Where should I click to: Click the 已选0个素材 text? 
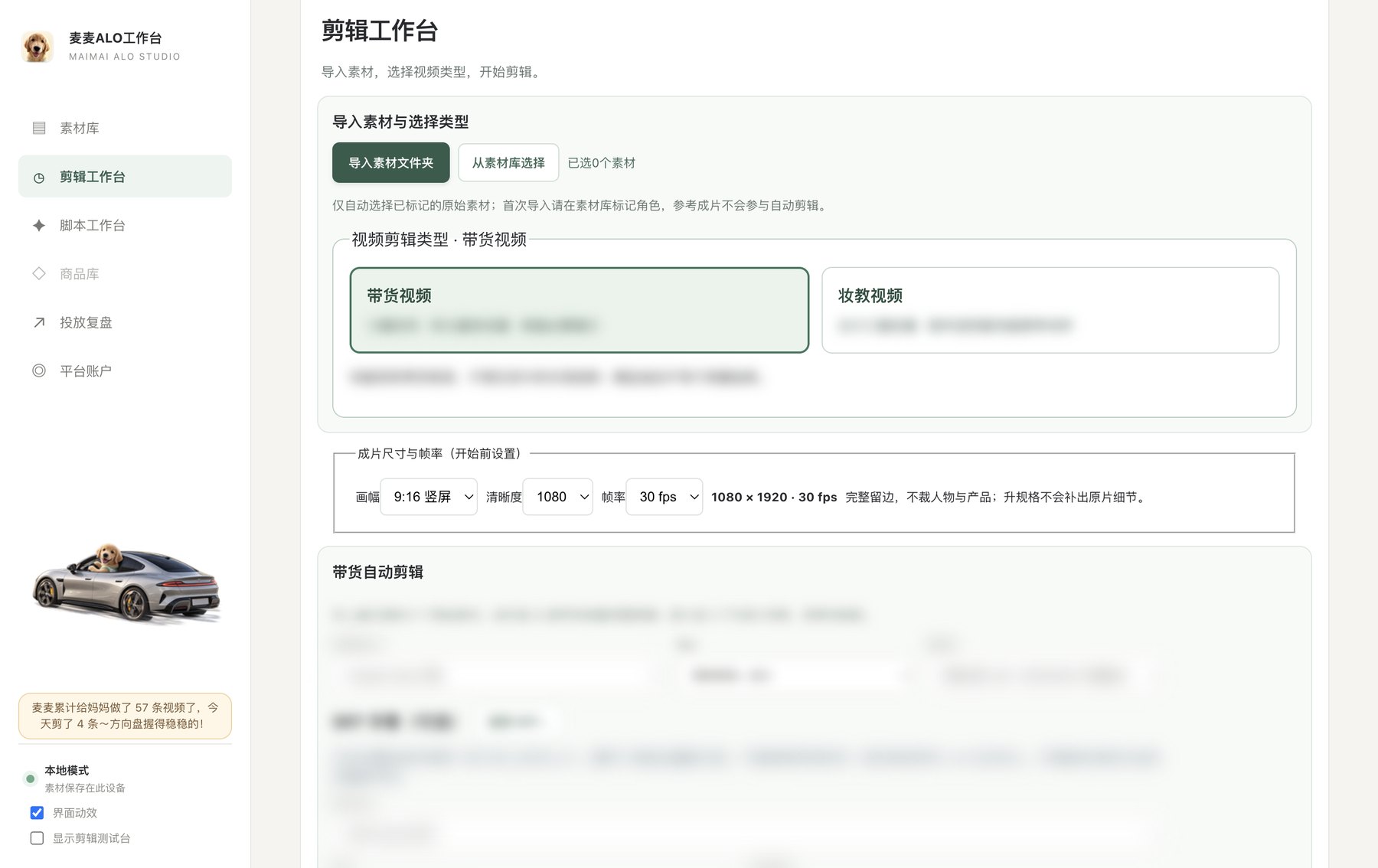[602, 163]
